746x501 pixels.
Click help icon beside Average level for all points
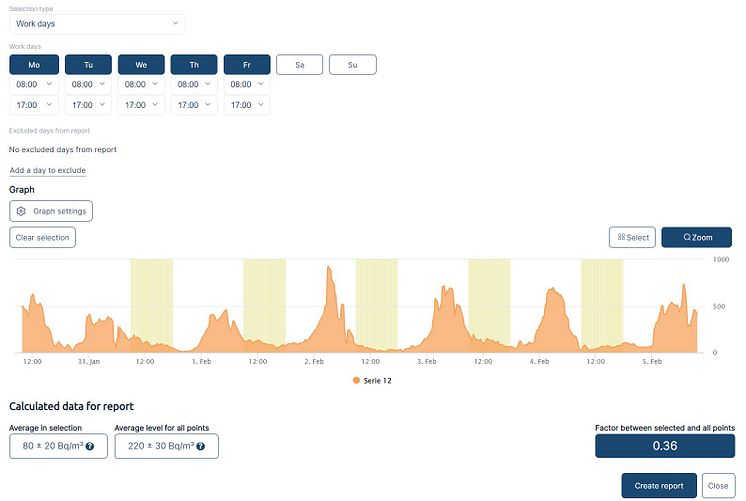tap(202, 446)
